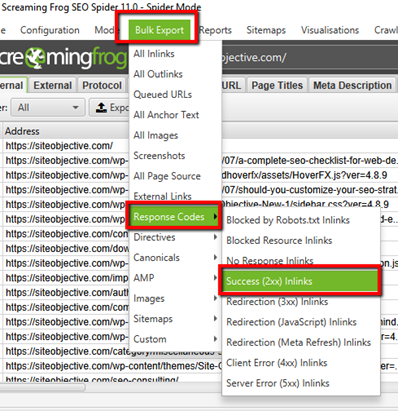This screenshot has width=398, height=411.
Task: Choose Blocked by Robots.txt Inlinks
Action: (301, 220)
